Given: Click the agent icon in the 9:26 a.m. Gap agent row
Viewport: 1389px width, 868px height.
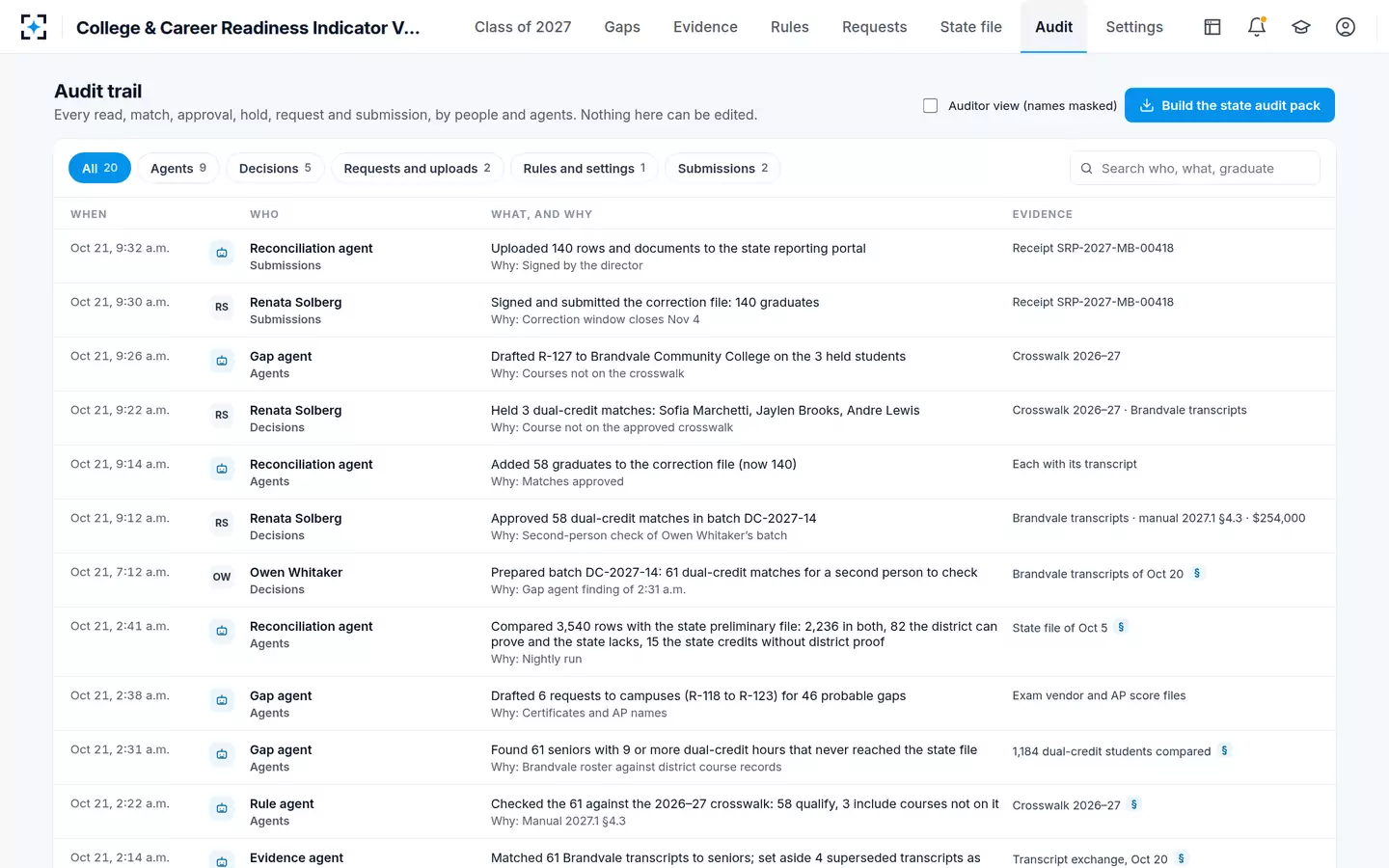Looking at the screenshot, I should click(x=222, y=361).
